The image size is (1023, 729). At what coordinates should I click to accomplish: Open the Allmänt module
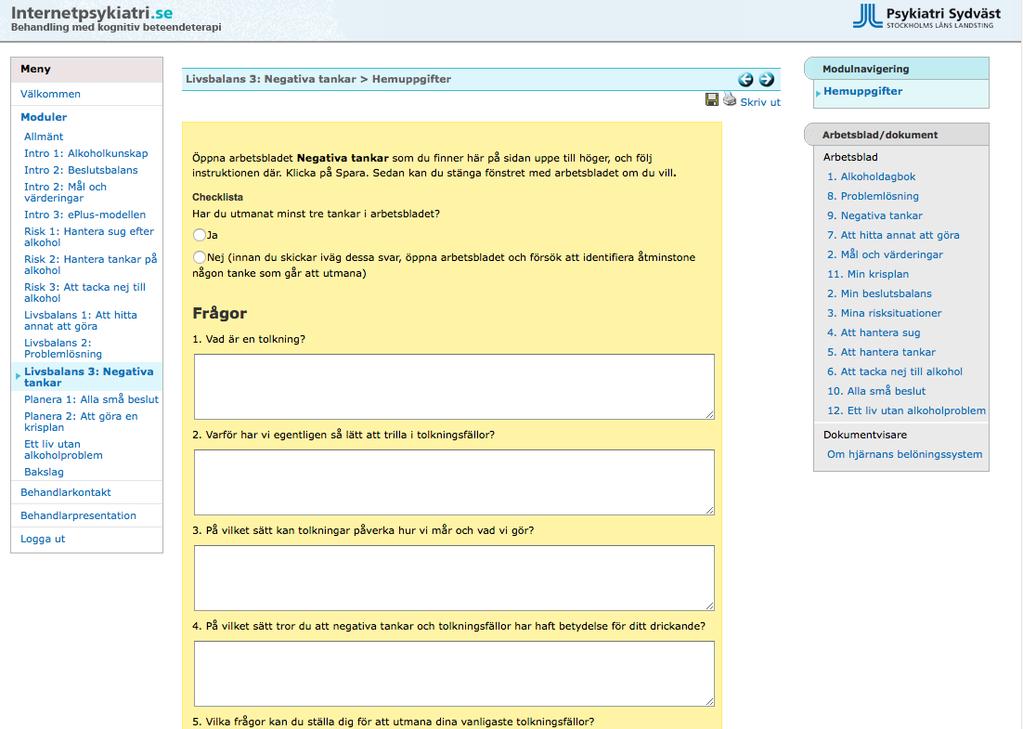coord(44,137)
